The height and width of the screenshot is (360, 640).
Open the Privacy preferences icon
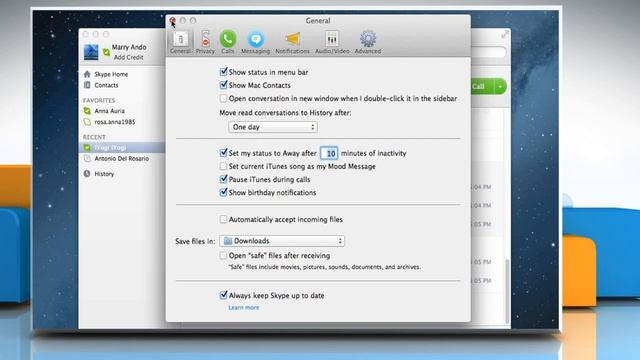coord(205,39)
